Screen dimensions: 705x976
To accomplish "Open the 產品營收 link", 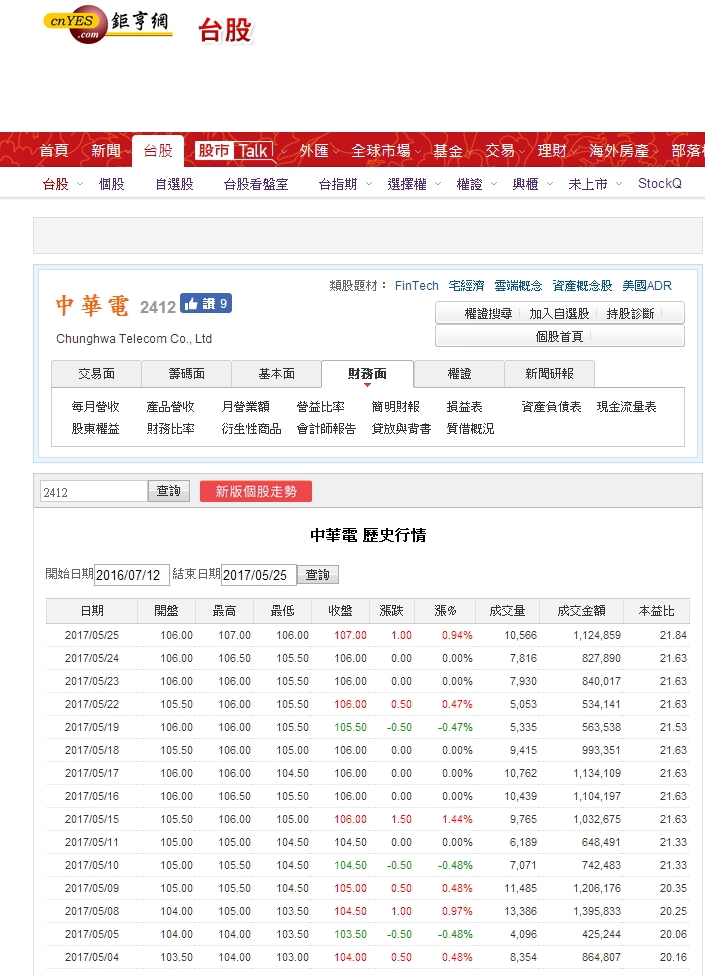I will [x=170, y=406].
